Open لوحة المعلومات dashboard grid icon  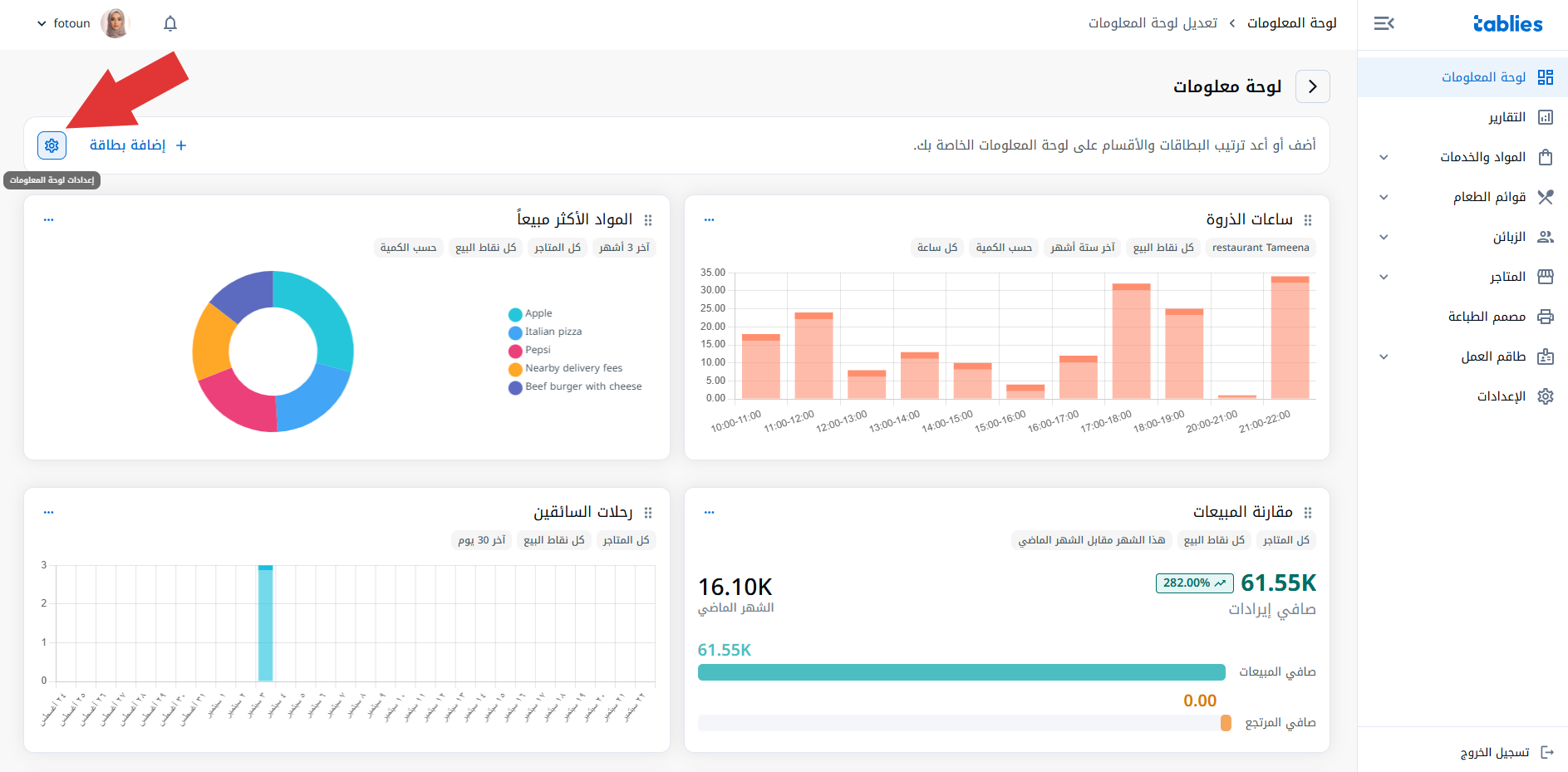tap(1546, 77)
